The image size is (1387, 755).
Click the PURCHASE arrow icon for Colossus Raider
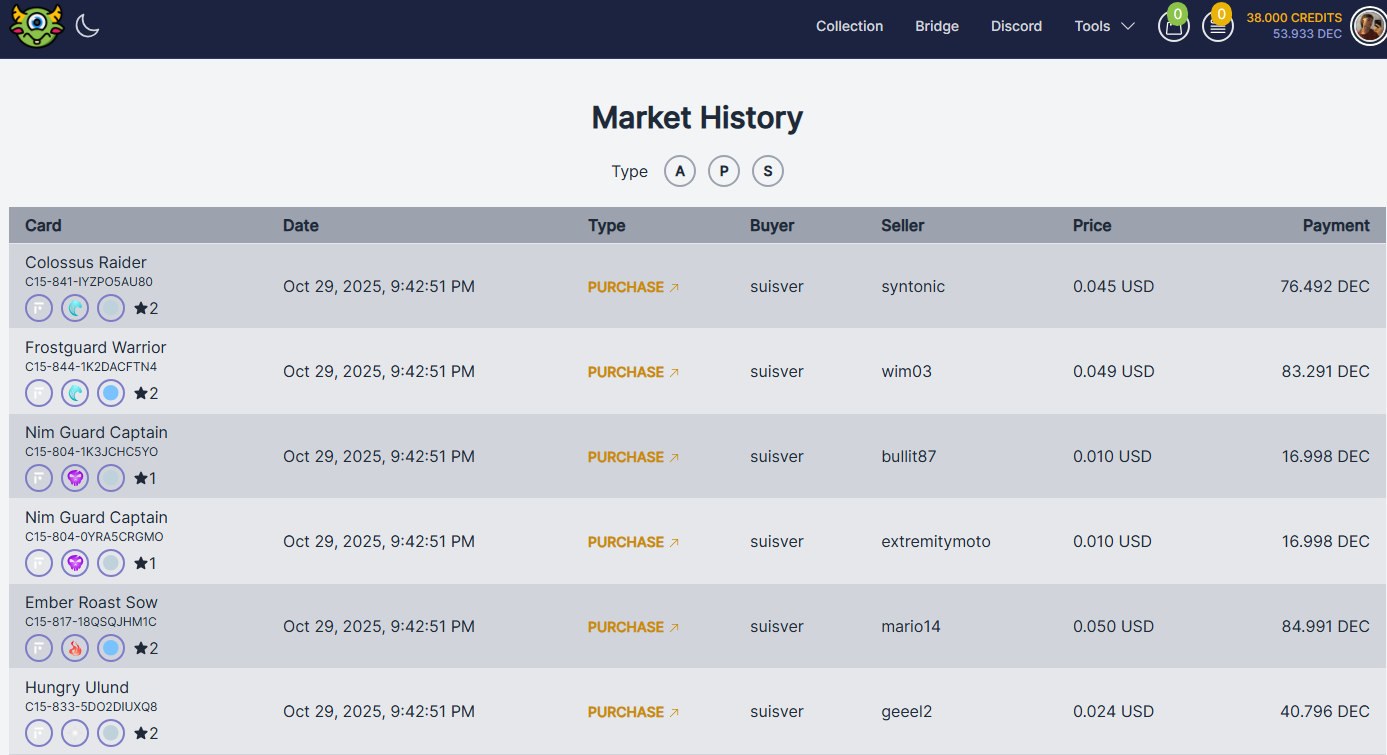[x=674, y=288]
